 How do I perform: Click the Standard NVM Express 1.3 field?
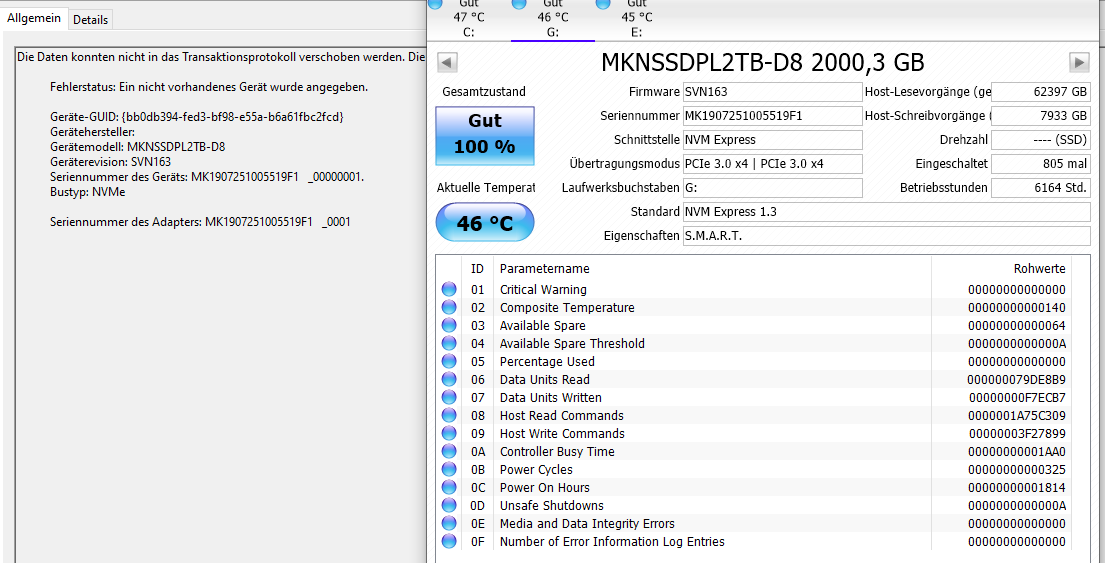pyautogui.click(x=887, y=212)
